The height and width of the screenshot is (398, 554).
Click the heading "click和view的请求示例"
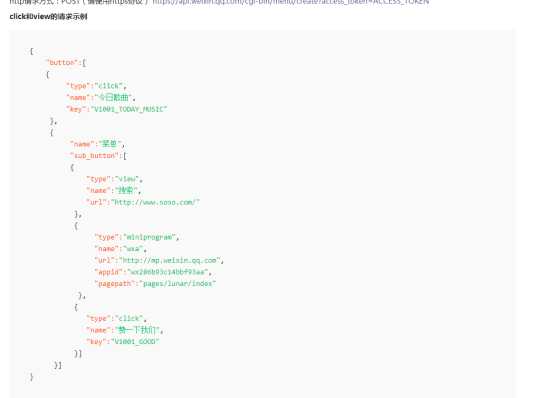pos(48,17)
